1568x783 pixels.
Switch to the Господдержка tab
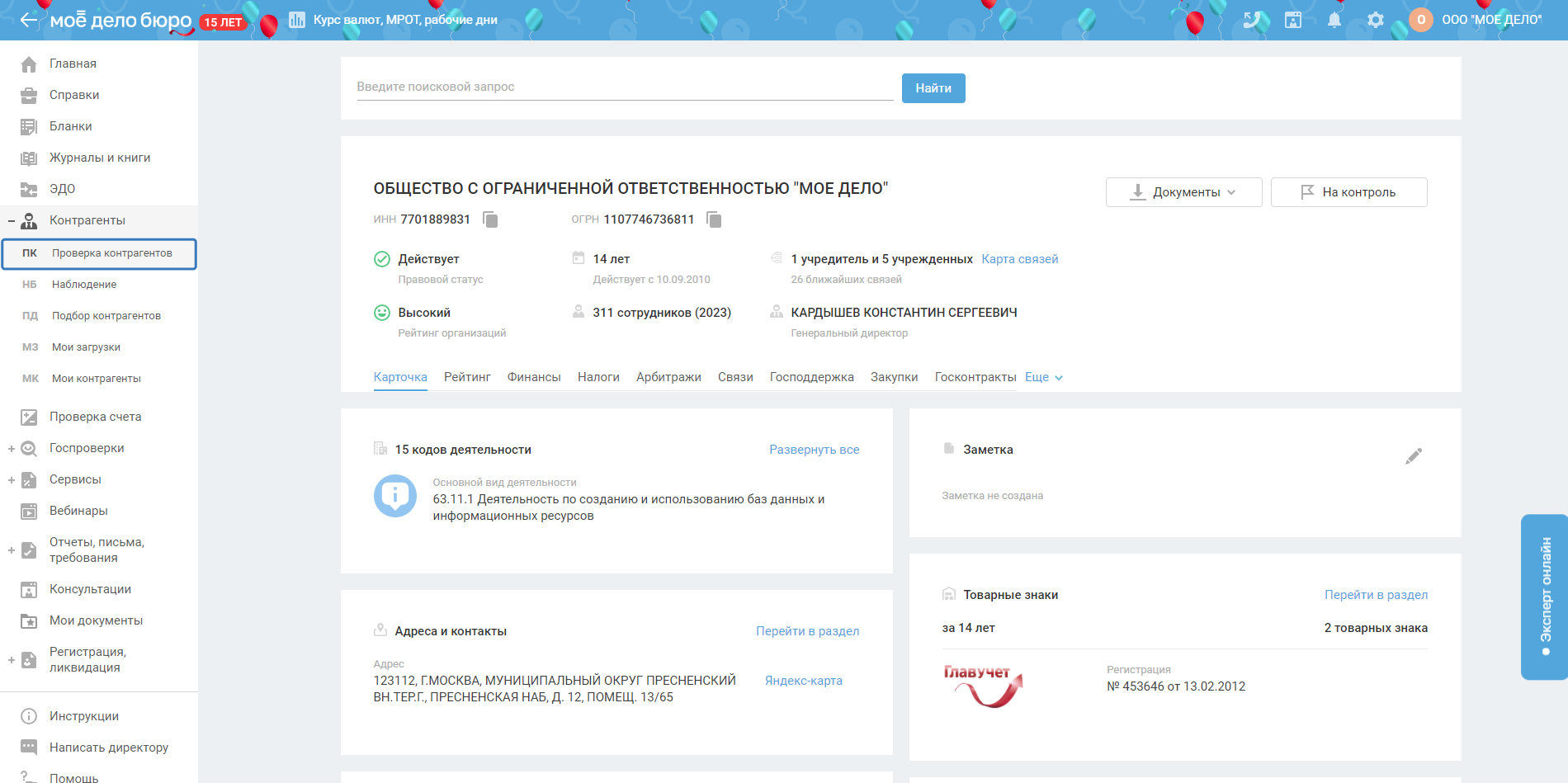tap(812, 377)
